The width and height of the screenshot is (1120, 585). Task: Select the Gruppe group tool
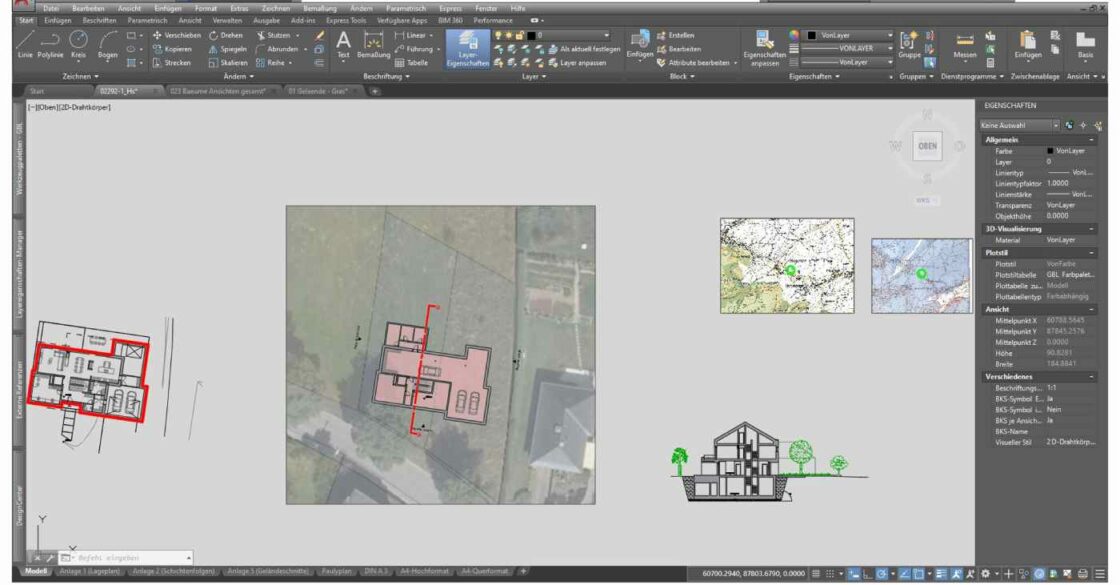click(909, 45)
